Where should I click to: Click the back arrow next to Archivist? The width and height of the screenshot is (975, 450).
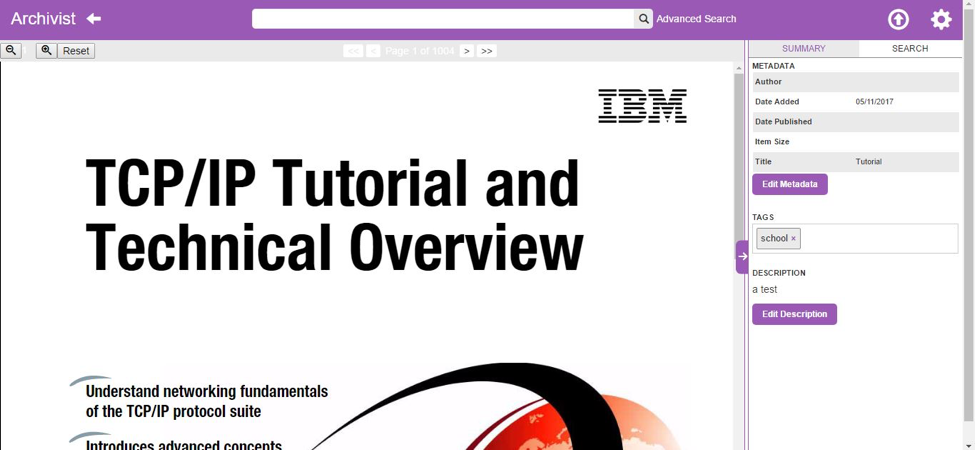tap(94, 19)
